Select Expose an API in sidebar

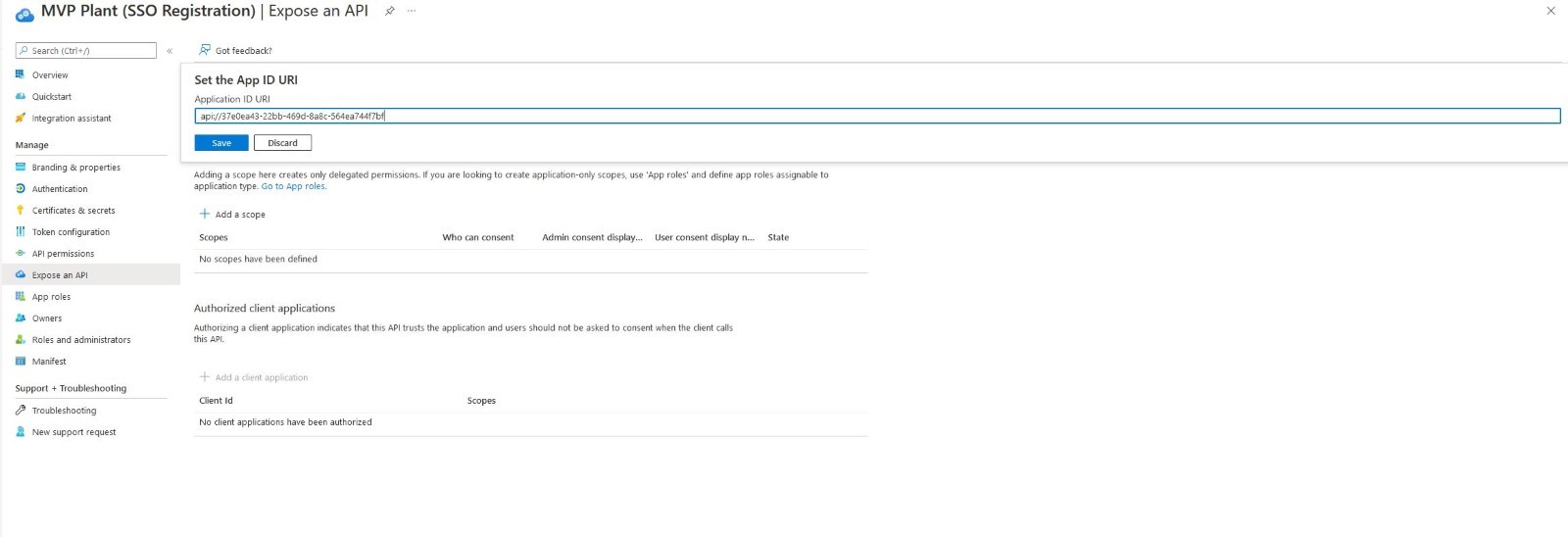pyautogui.click(x=60, y=275)
